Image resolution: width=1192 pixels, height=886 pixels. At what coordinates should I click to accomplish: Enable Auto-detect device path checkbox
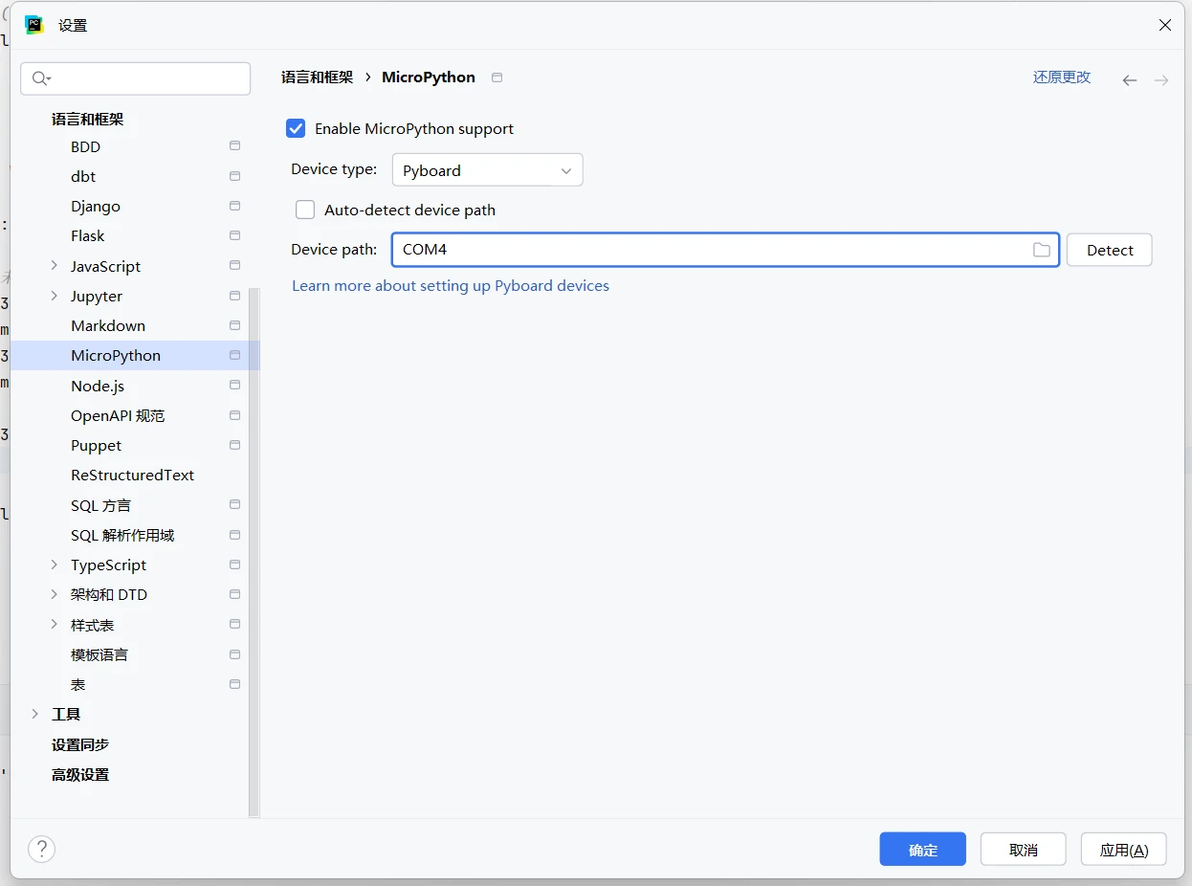pyautogui.click(x=305, y=210)
